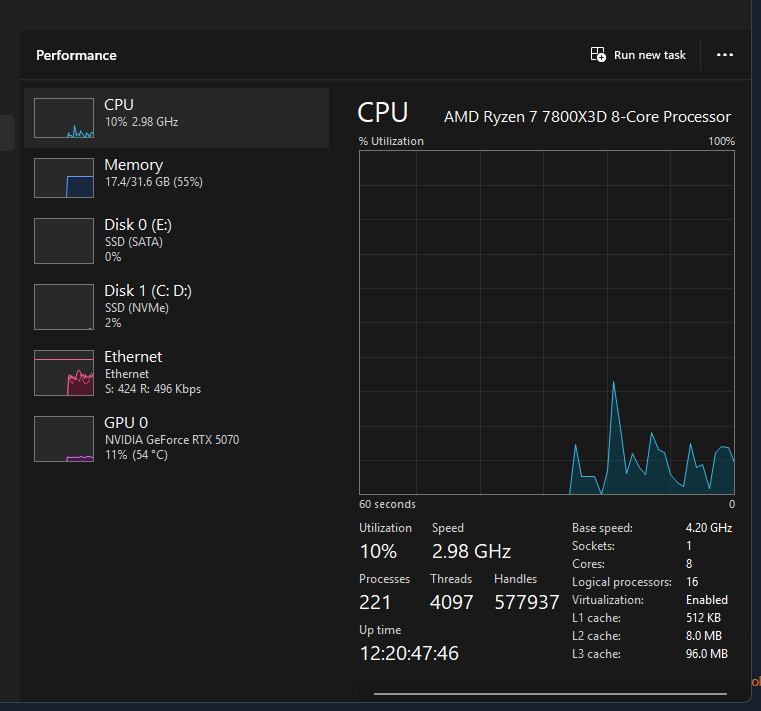Select the GPU 0 mini graph thumbnail
This screenshot has height=711, width=761.
[x=63, y=439]
